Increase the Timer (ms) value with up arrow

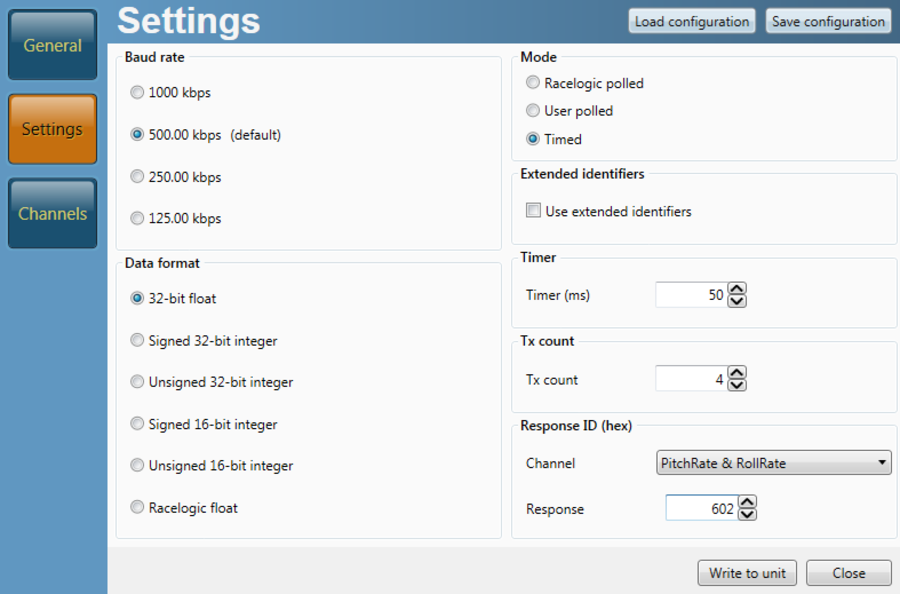pos(737,289)
